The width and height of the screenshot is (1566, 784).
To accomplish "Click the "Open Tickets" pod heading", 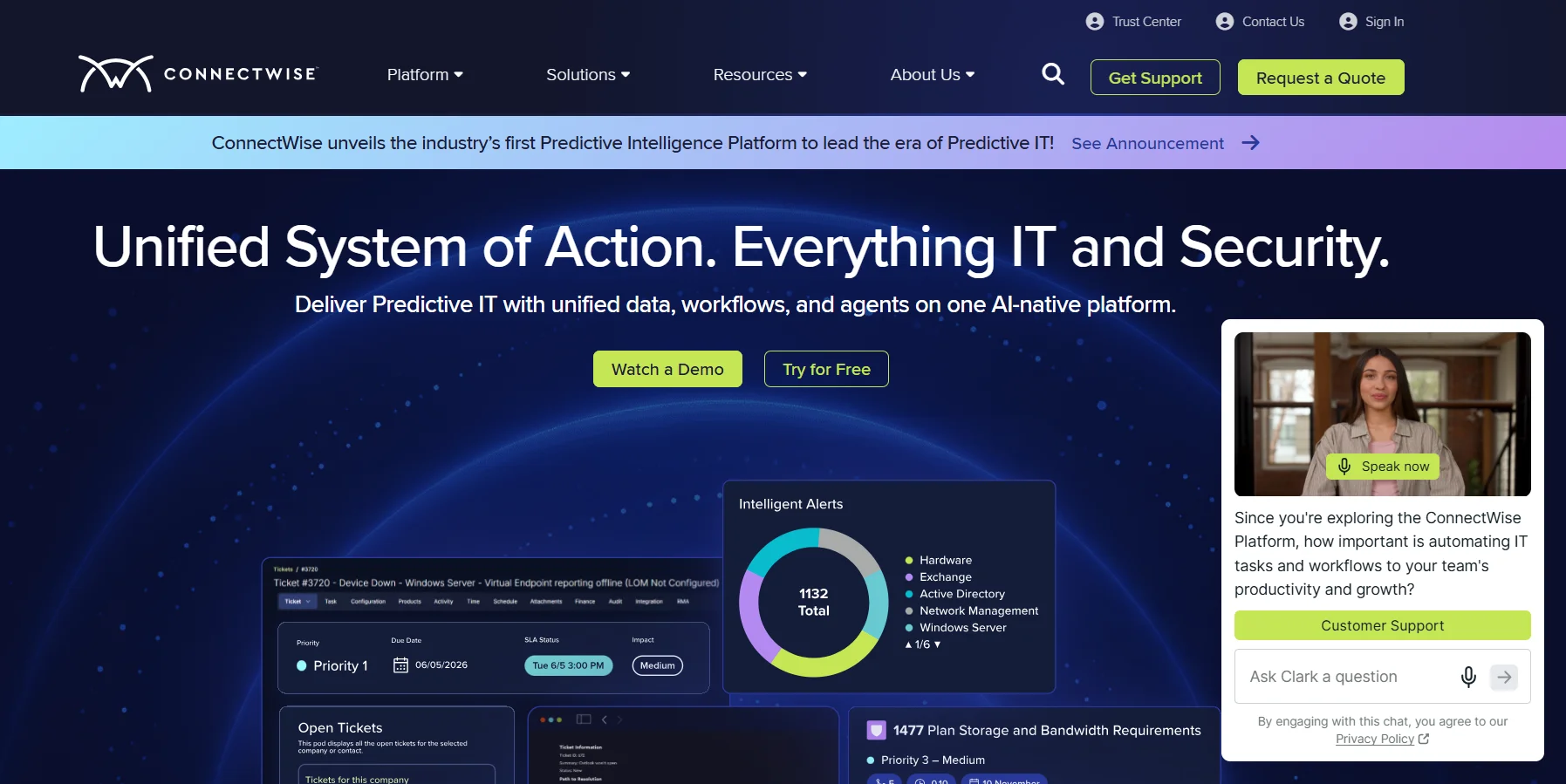I will 340,727.
